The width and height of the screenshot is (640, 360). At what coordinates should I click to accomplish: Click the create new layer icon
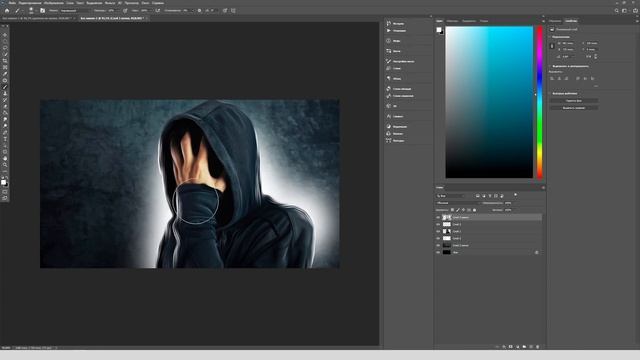pos(531,347)
